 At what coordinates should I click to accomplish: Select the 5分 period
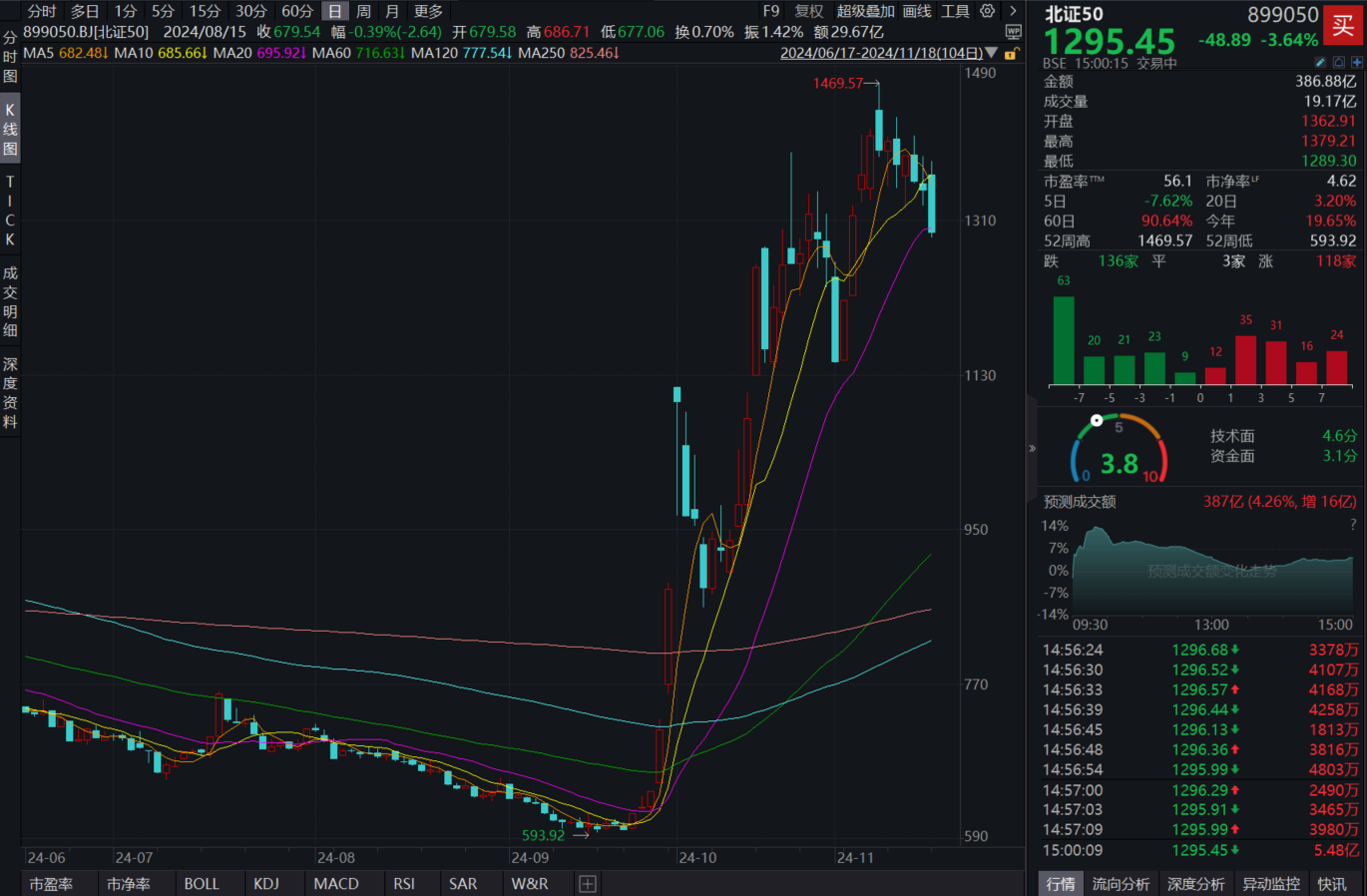coord(163,11)
